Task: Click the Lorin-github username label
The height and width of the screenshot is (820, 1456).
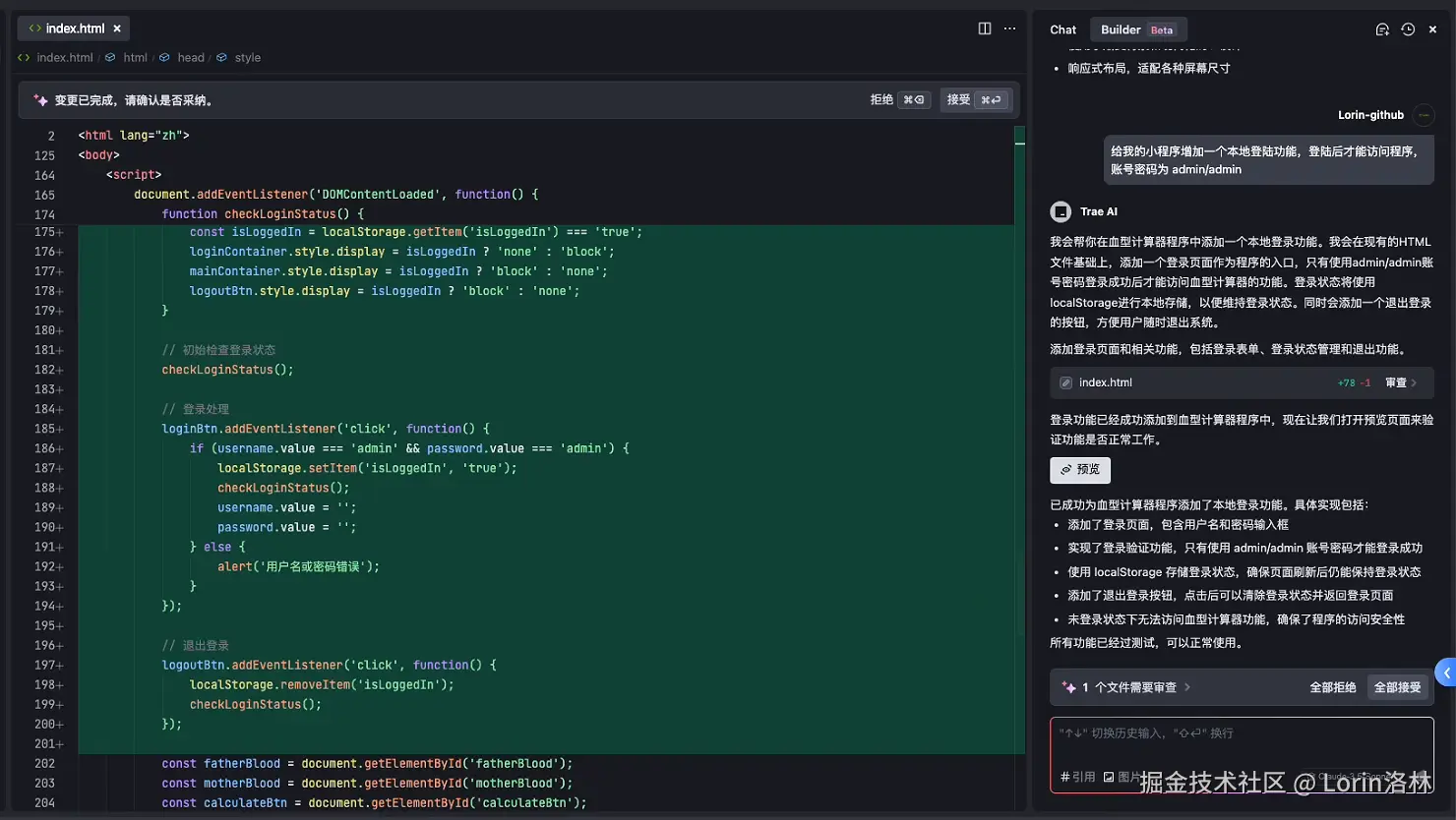Action: tap(1370, 115)
